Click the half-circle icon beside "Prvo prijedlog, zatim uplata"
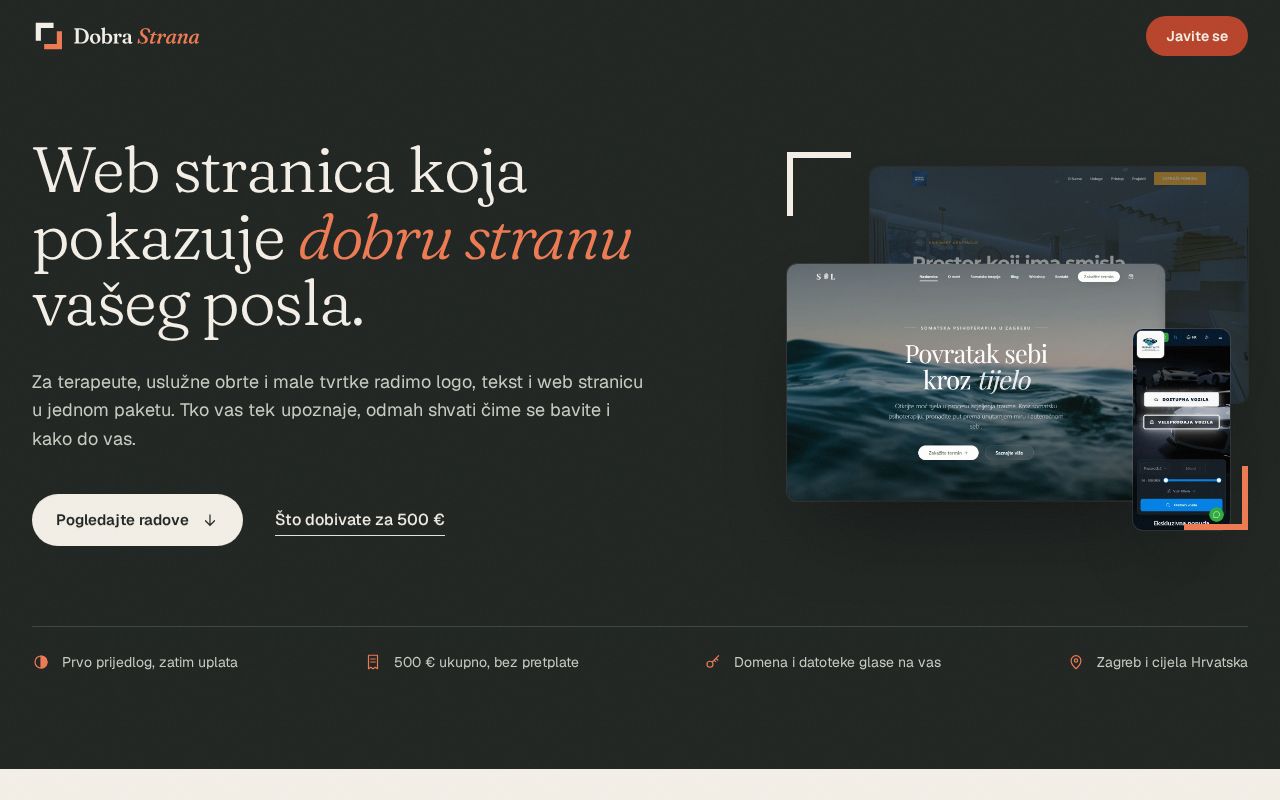Viewport: 1280px width, 800px height. point(41,662)
